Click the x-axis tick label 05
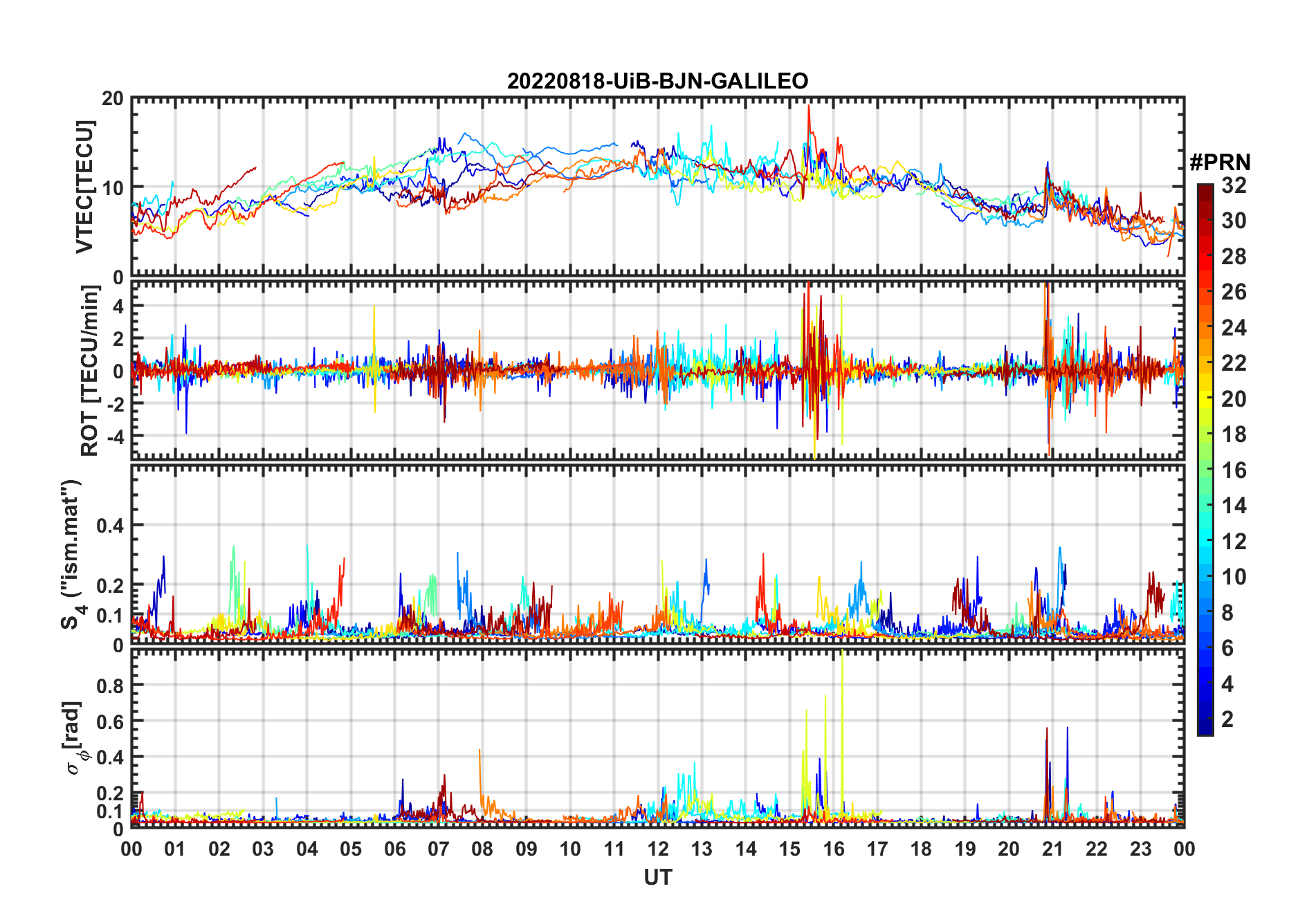Screen dimensions: 1316x920 [x=351, y=849]
